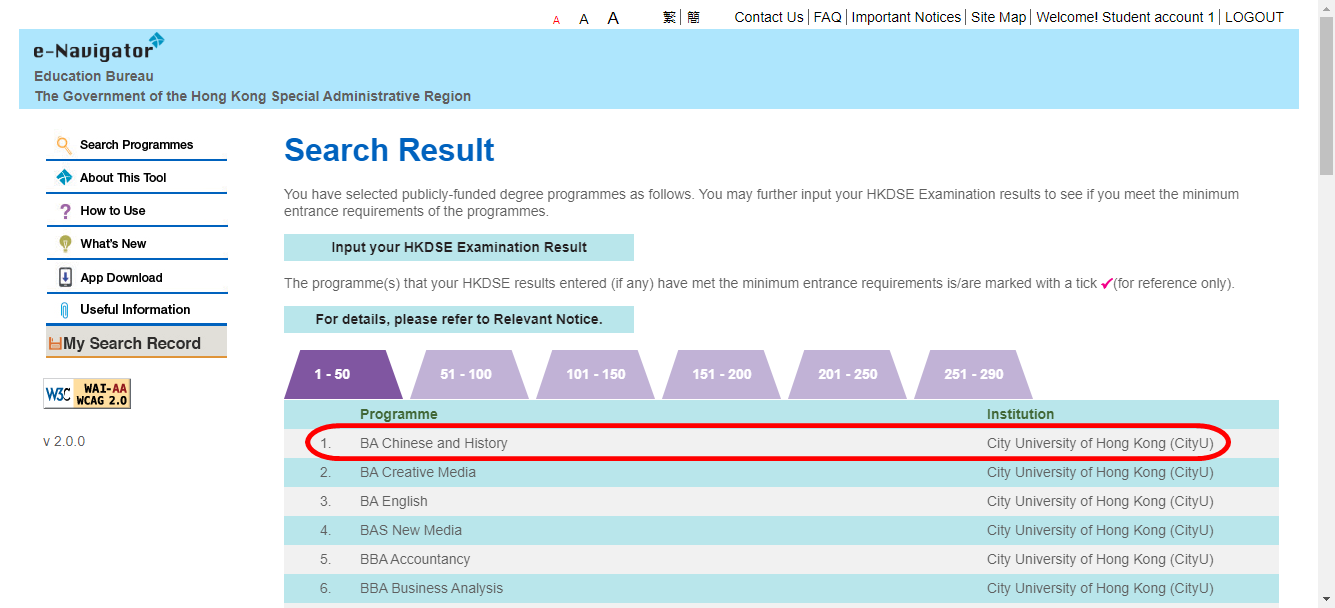Image resolution: width=1335 pixels, height=608 pixels.
Task: Select BA Chinese and History programme
Action: tap(434, 443)
